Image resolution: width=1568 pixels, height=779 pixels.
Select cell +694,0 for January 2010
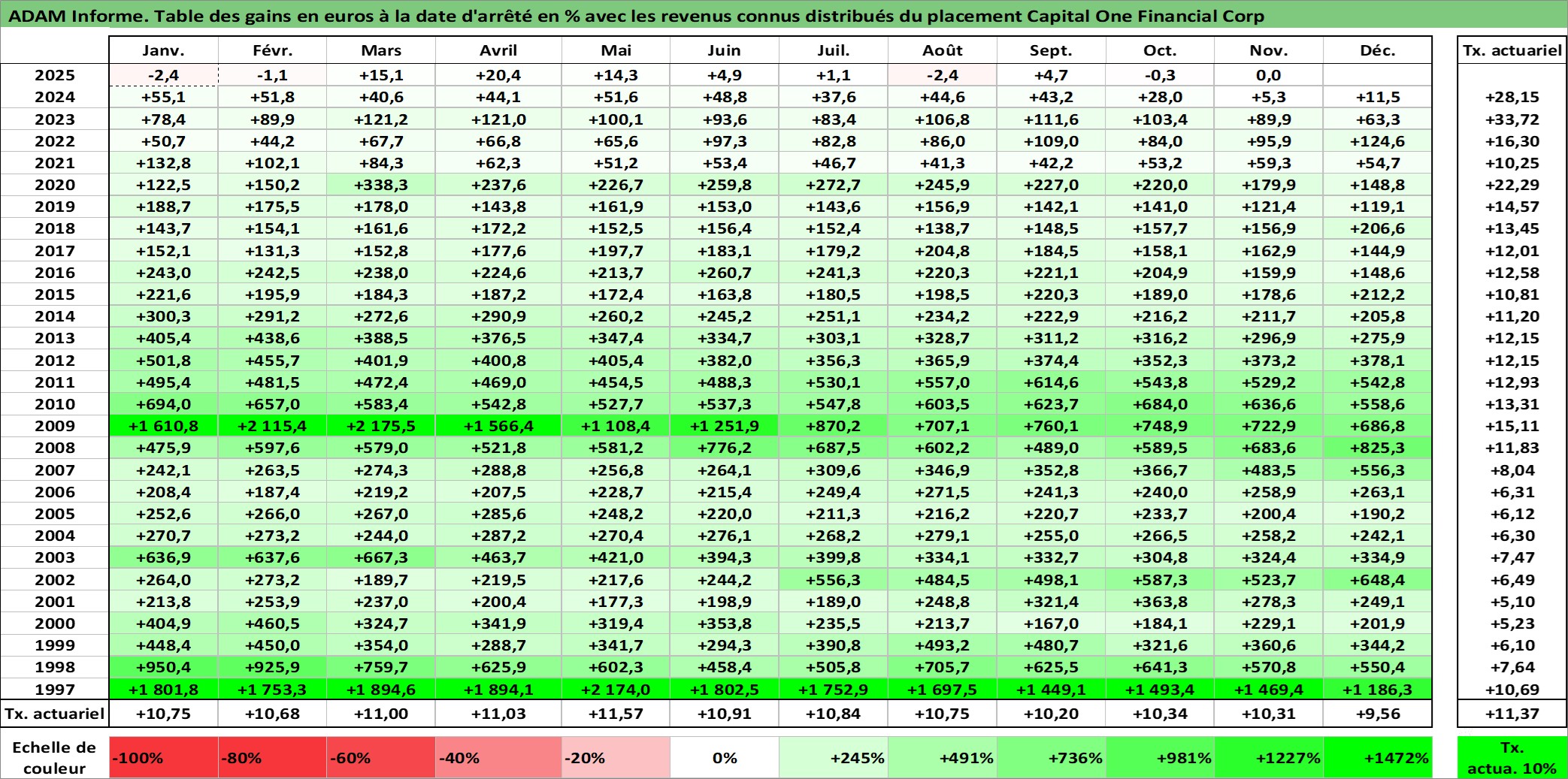tap(164, 404)
